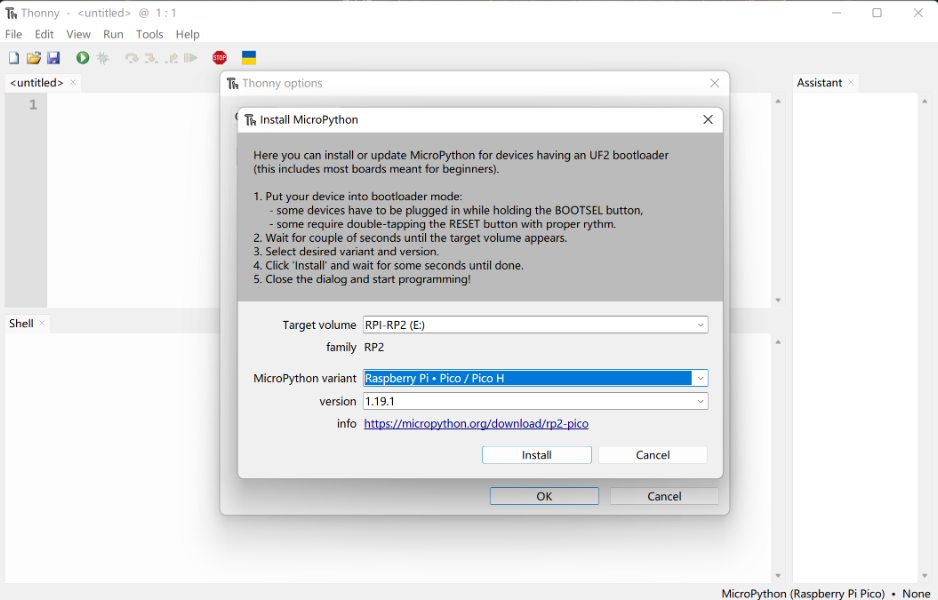This screenshot has height=600, width=938.
Task: Click the Assistant scrollbar down arrow
Action: tap(924, 575)
